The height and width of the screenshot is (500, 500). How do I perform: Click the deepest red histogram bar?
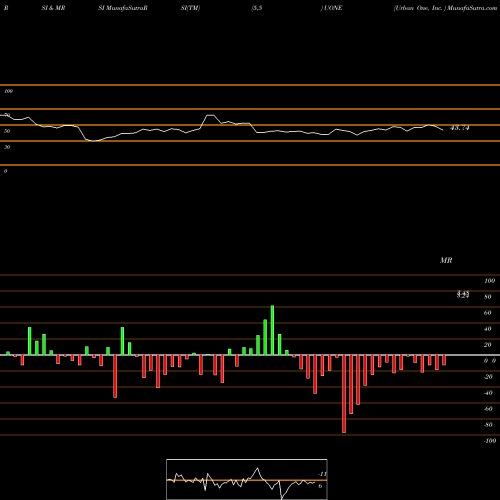(344, 394)
